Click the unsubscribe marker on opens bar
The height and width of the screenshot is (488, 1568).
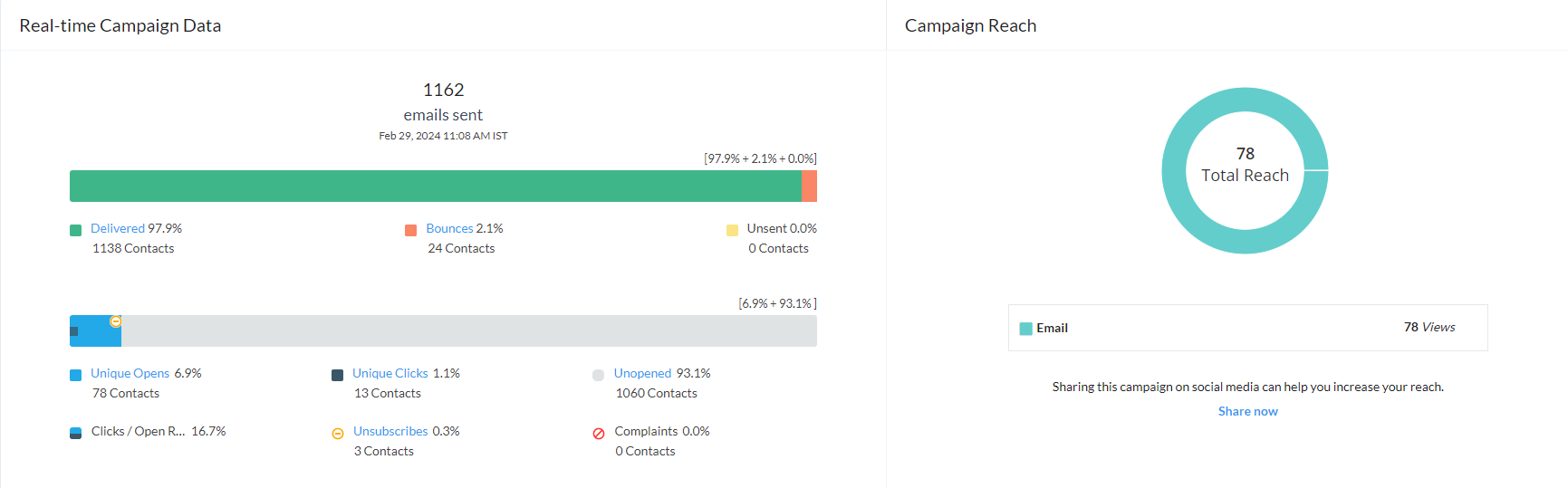116,321
